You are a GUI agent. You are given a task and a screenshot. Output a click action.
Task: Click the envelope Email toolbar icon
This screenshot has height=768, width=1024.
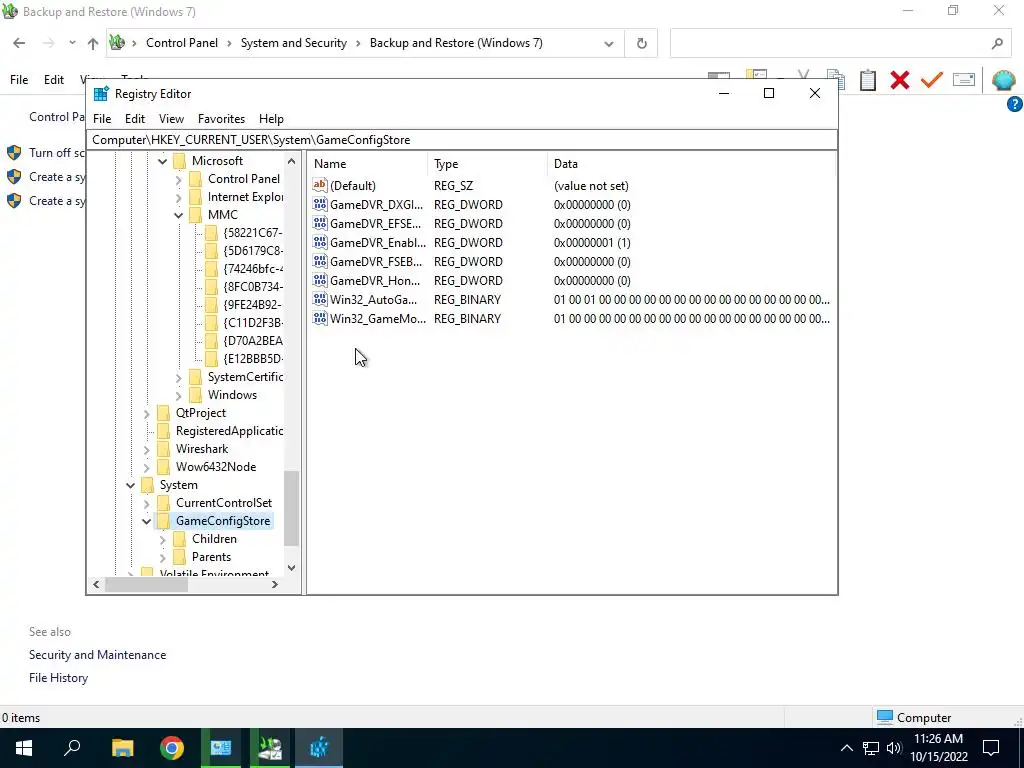pyautogui.click(x=964, y=80)
